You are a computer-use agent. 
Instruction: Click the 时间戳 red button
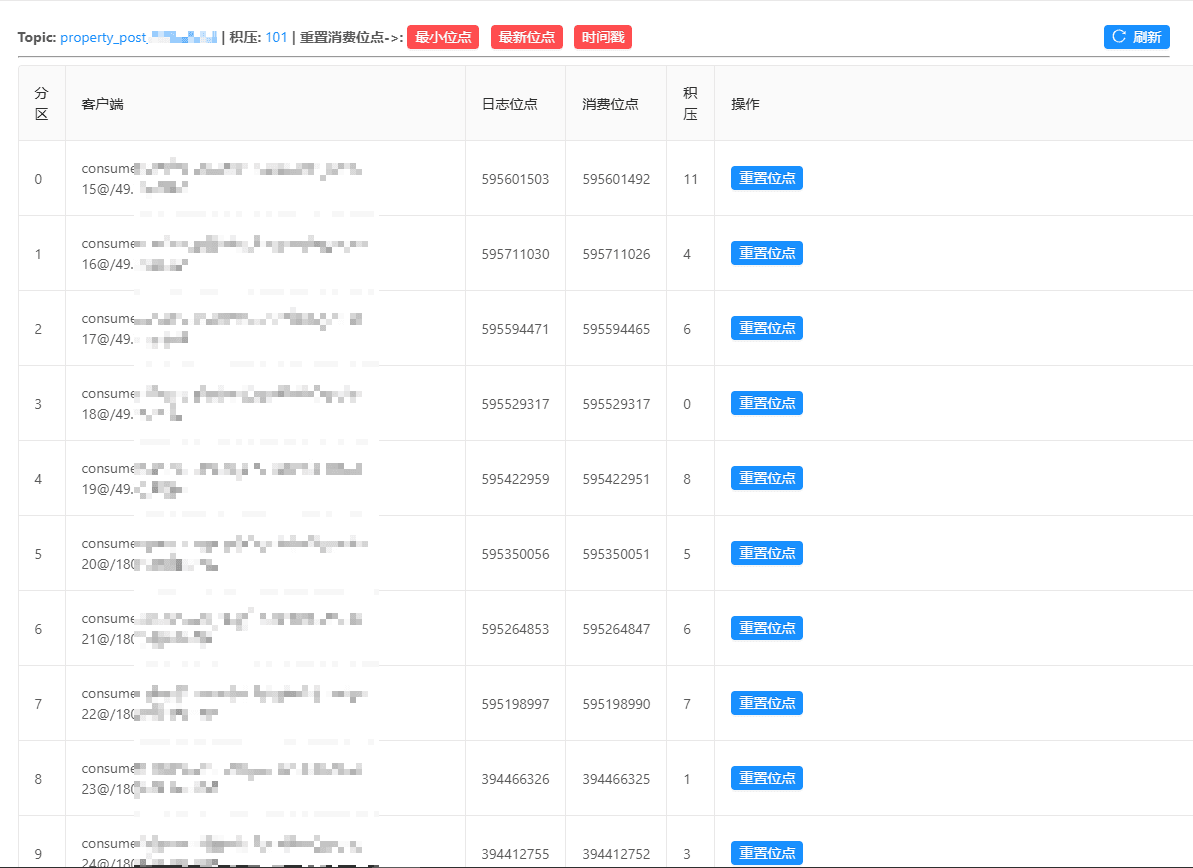click(x=603, y=37)
